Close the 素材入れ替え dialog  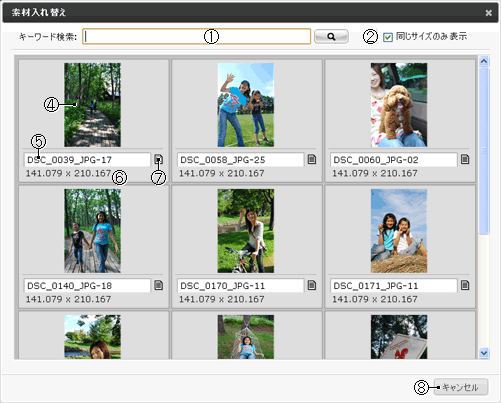click(x=489, y=13)
